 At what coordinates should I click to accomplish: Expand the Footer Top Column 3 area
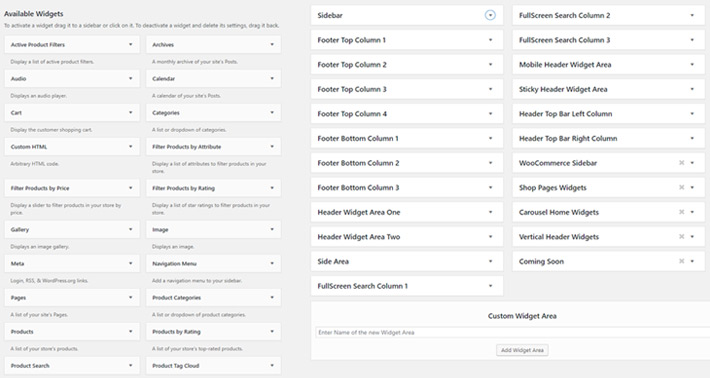tap(490, 89)
